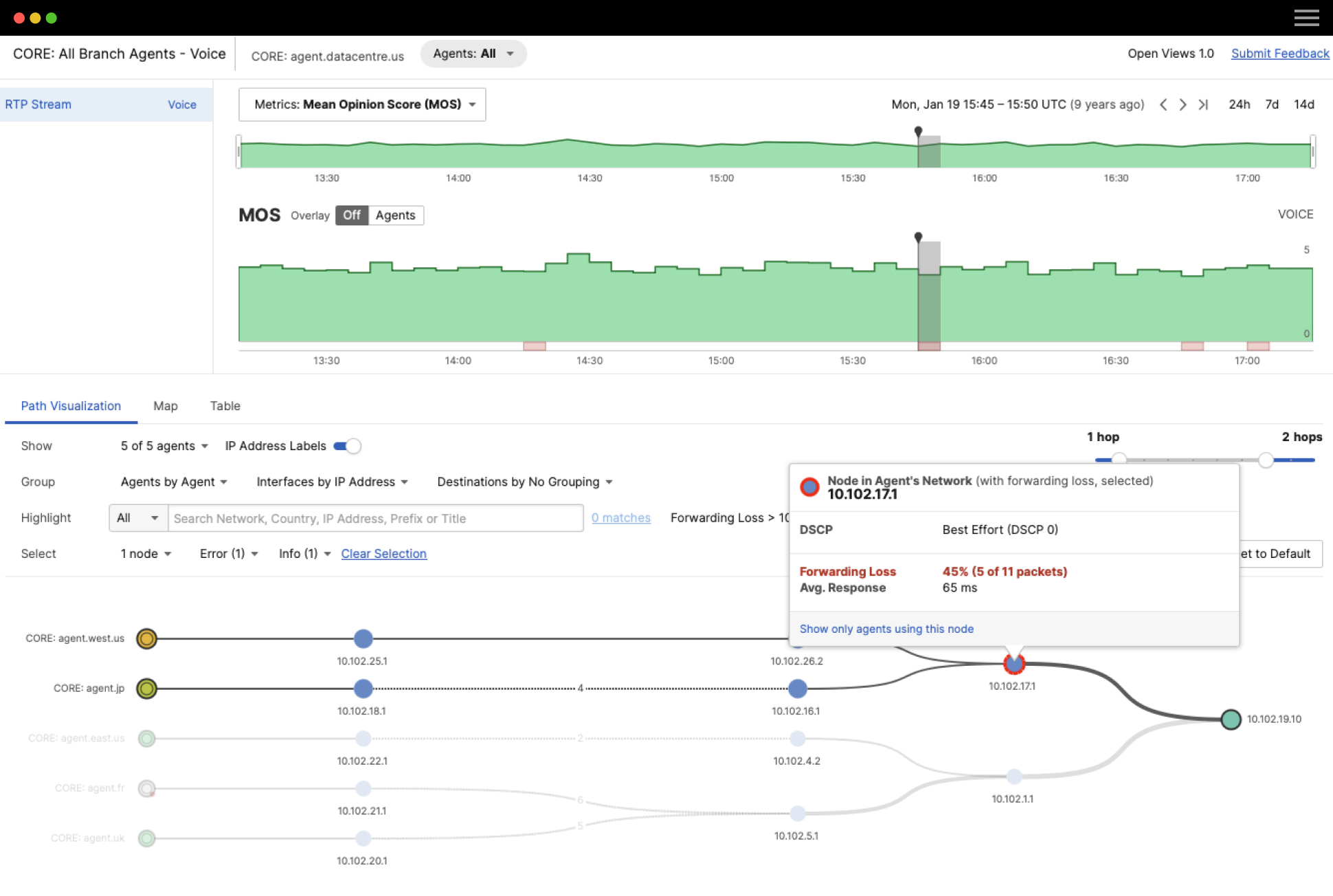Jump to latest time interval icon
1333x896 pixels.
tap(1203, 104)
